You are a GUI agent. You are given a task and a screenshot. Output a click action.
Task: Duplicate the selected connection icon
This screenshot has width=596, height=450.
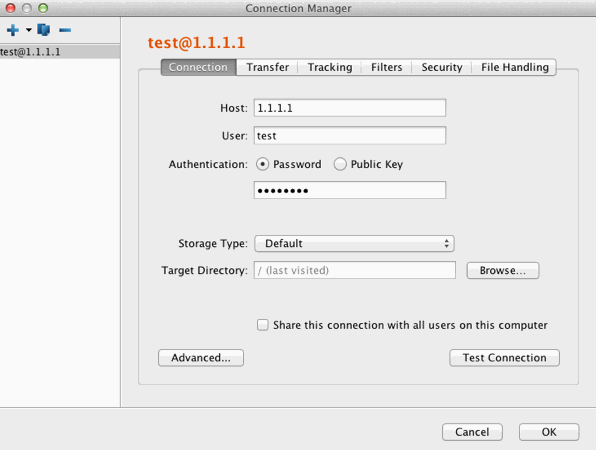pyautogui.click(x=44, y=30)
